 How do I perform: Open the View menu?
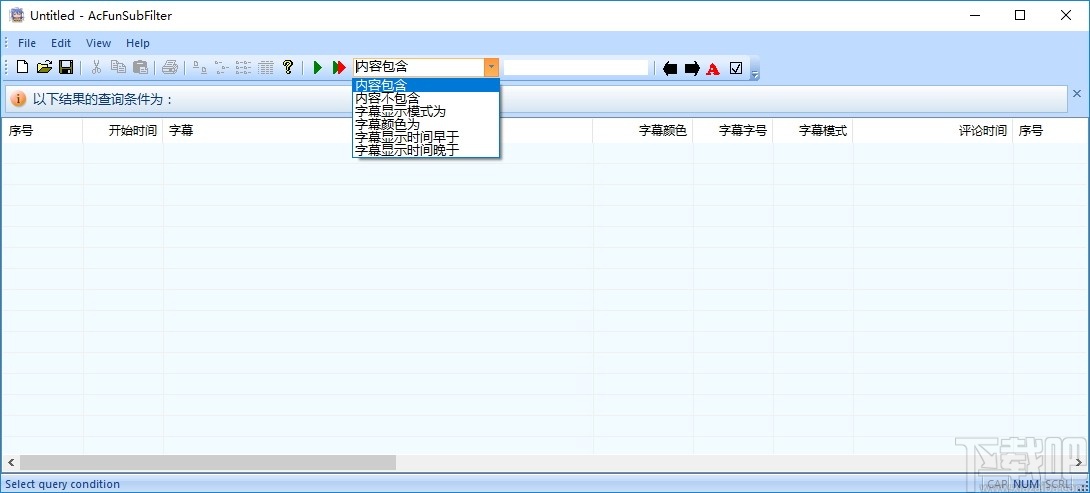click(x=99, y=43)
